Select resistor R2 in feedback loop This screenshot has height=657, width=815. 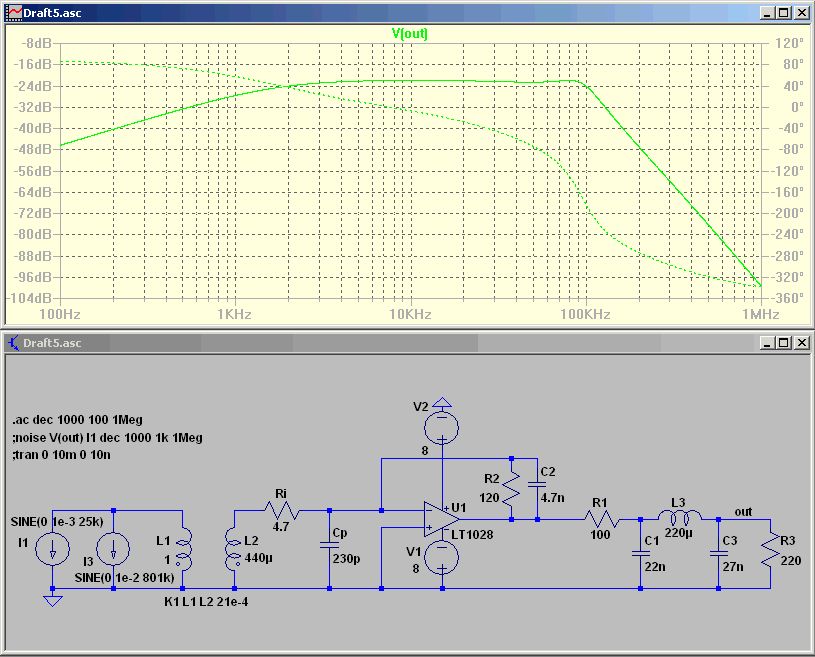tap(511, 489)
